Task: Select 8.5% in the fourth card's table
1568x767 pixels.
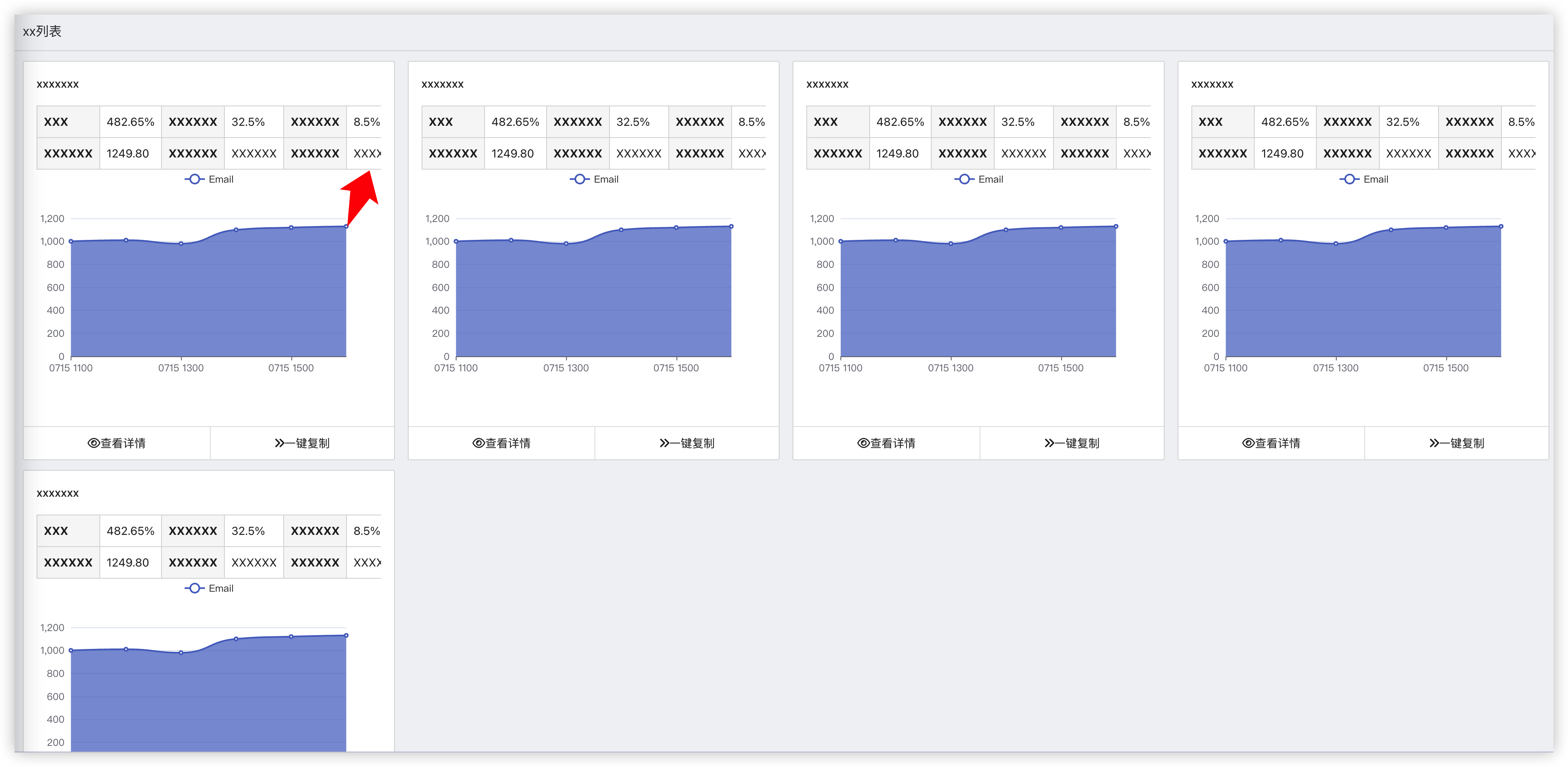Action: (1522, 122)
